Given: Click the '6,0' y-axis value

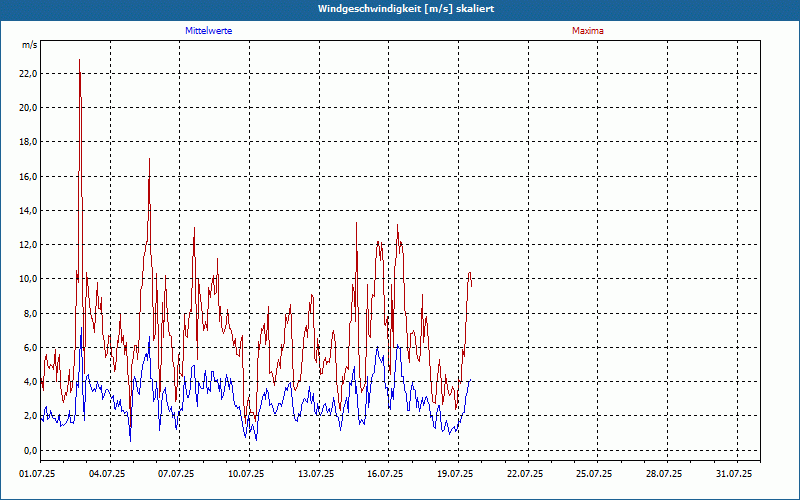Looking at the screenshot, I should 29,347.
